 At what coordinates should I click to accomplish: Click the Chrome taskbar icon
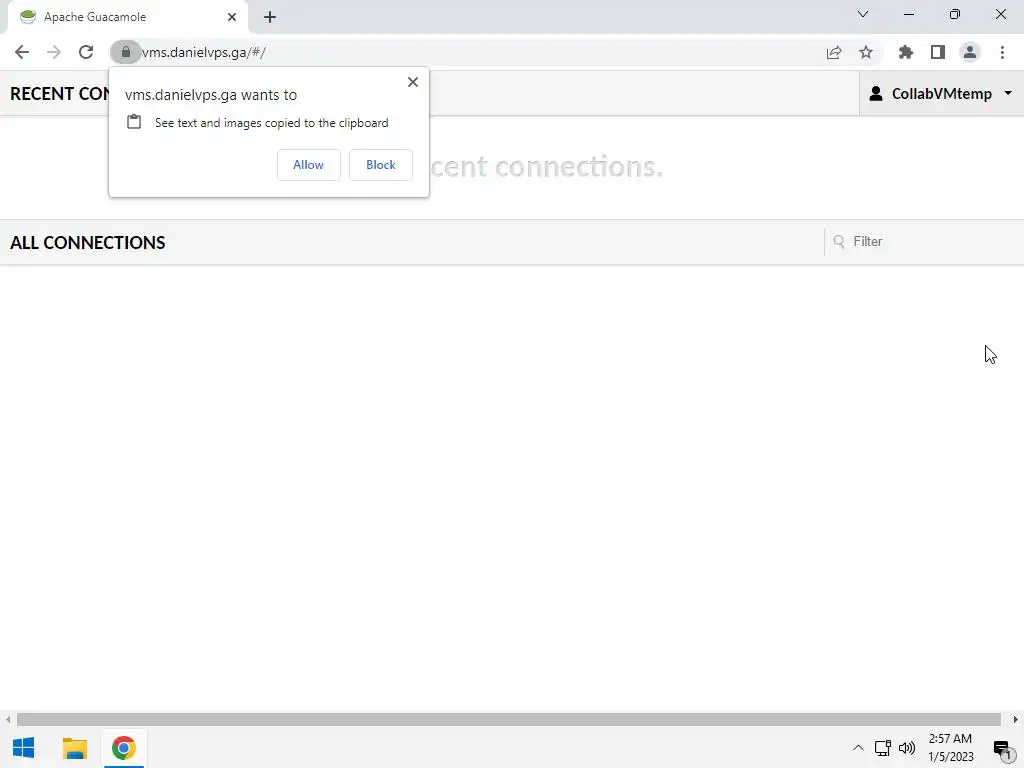click(x=123, y=748)
